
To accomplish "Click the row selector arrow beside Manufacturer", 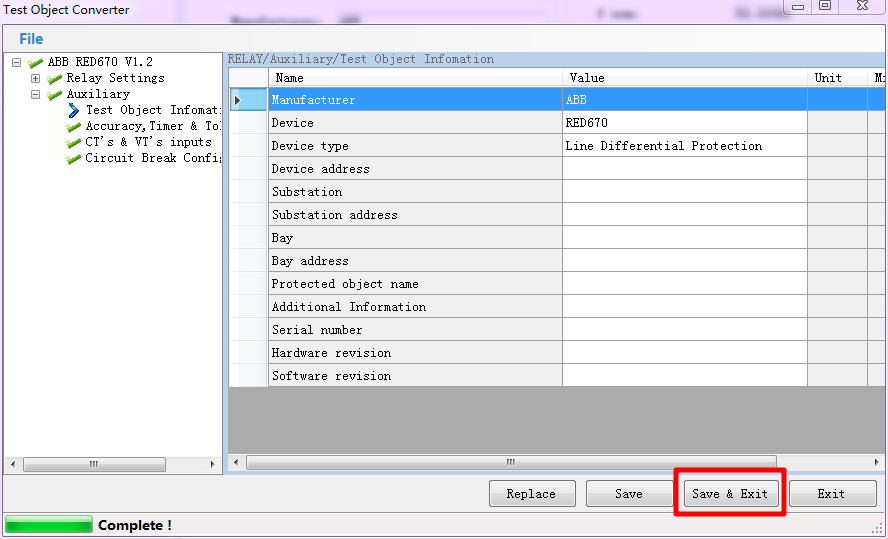I will click(x=248, y=100).
